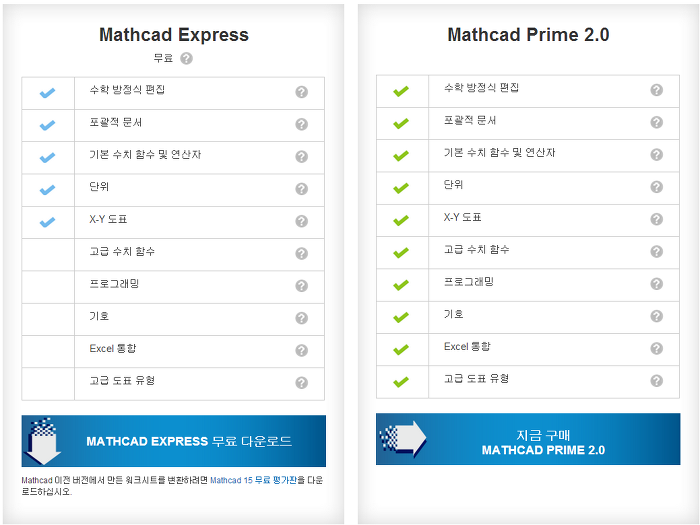
Task: Click help icon for 수학 방정식 편집 in Express
Action: [301, 92]
